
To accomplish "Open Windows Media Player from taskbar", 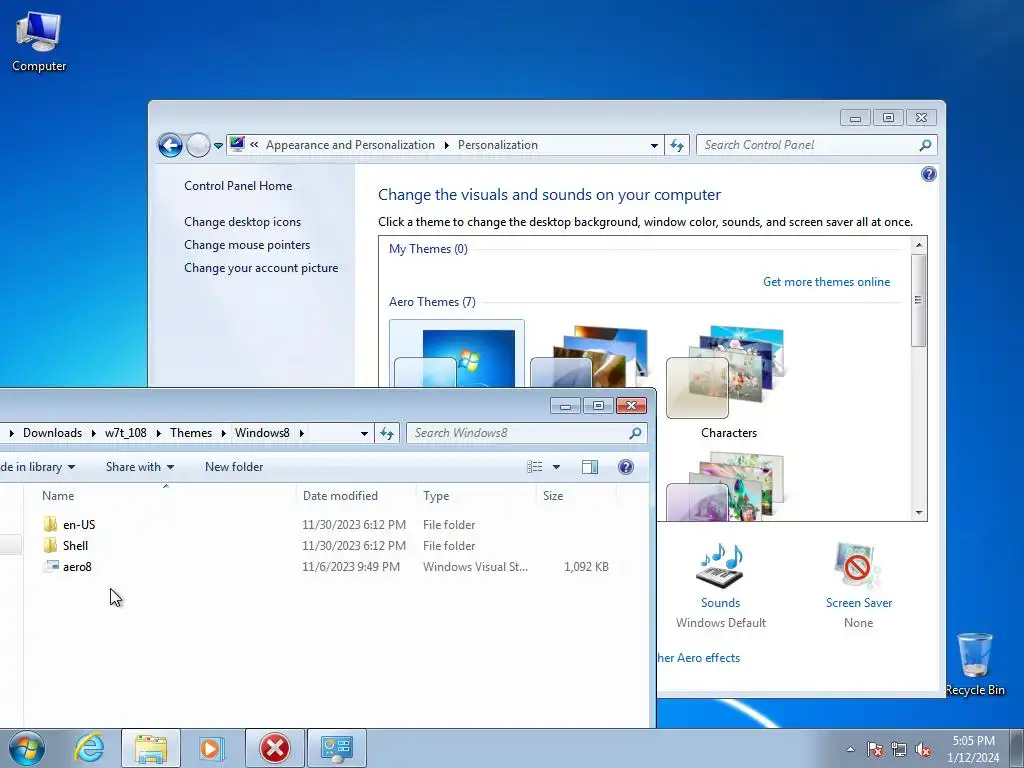I will [x=212, y=748].
